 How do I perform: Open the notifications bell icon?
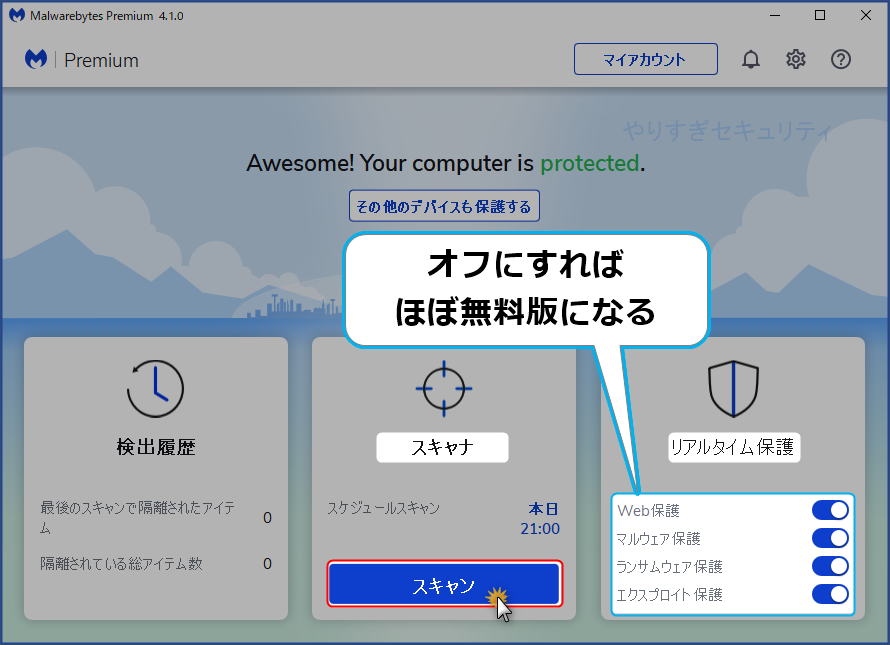[x=750, y=59]
